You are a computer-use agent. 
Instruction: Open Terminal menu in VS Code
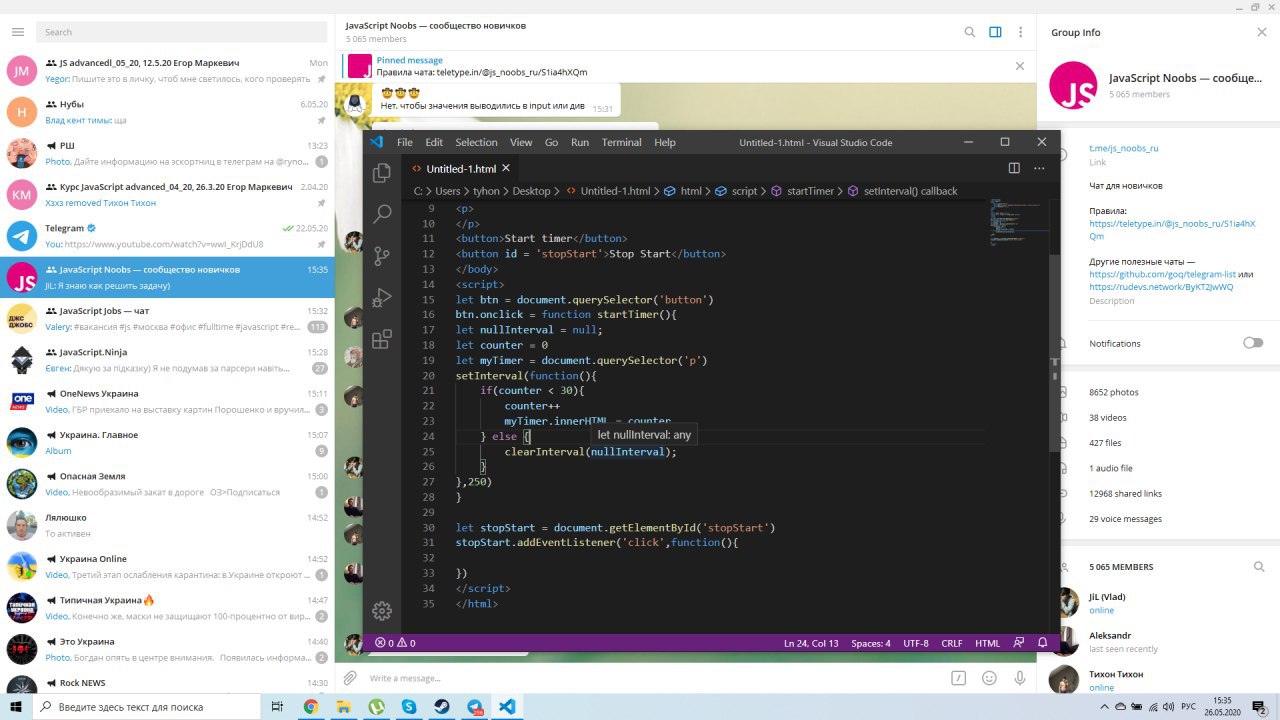[621, 142]
